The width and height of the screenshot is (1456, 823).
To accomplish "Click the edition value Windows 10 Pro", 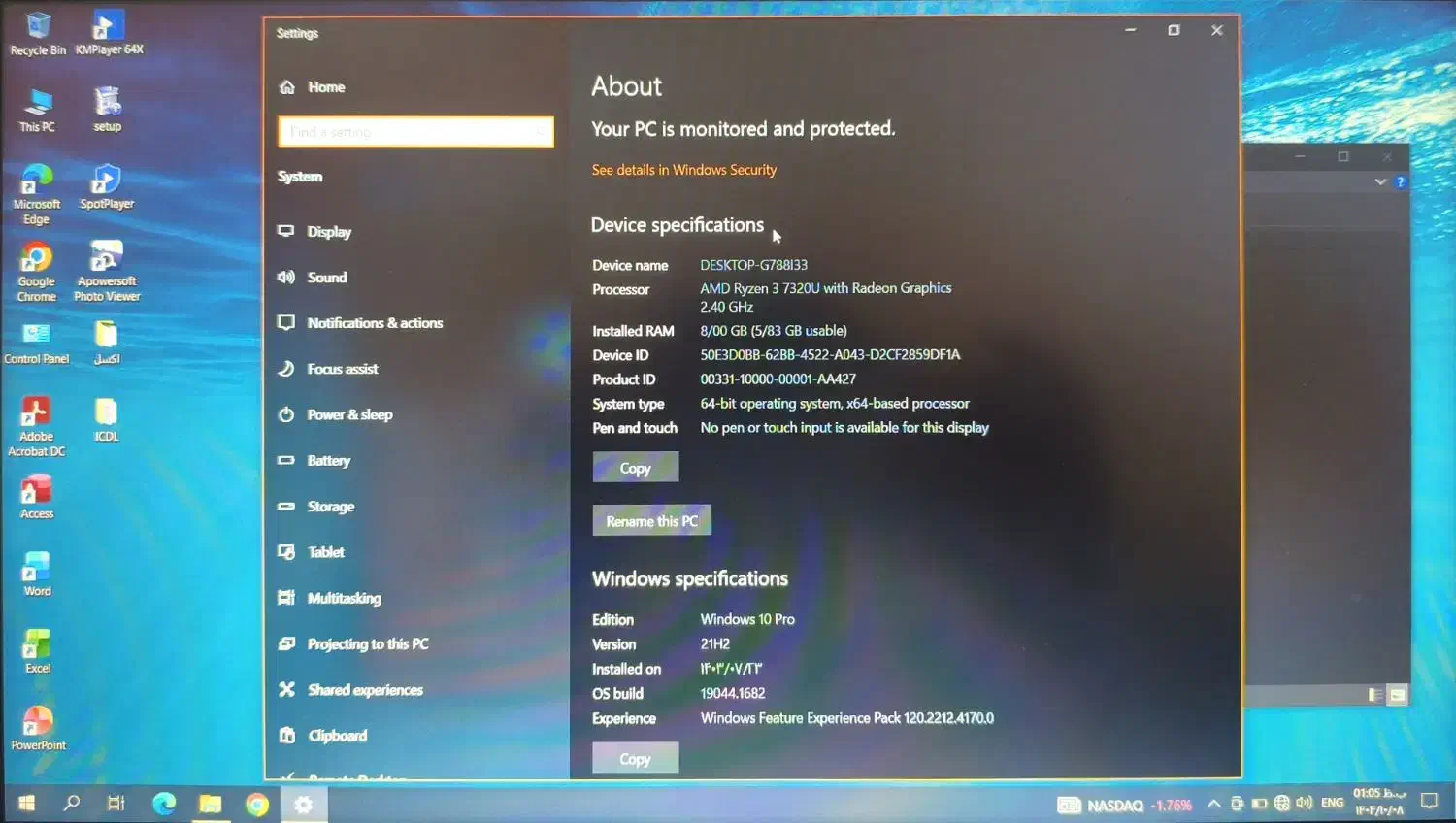I will click(x=747, y=620).
